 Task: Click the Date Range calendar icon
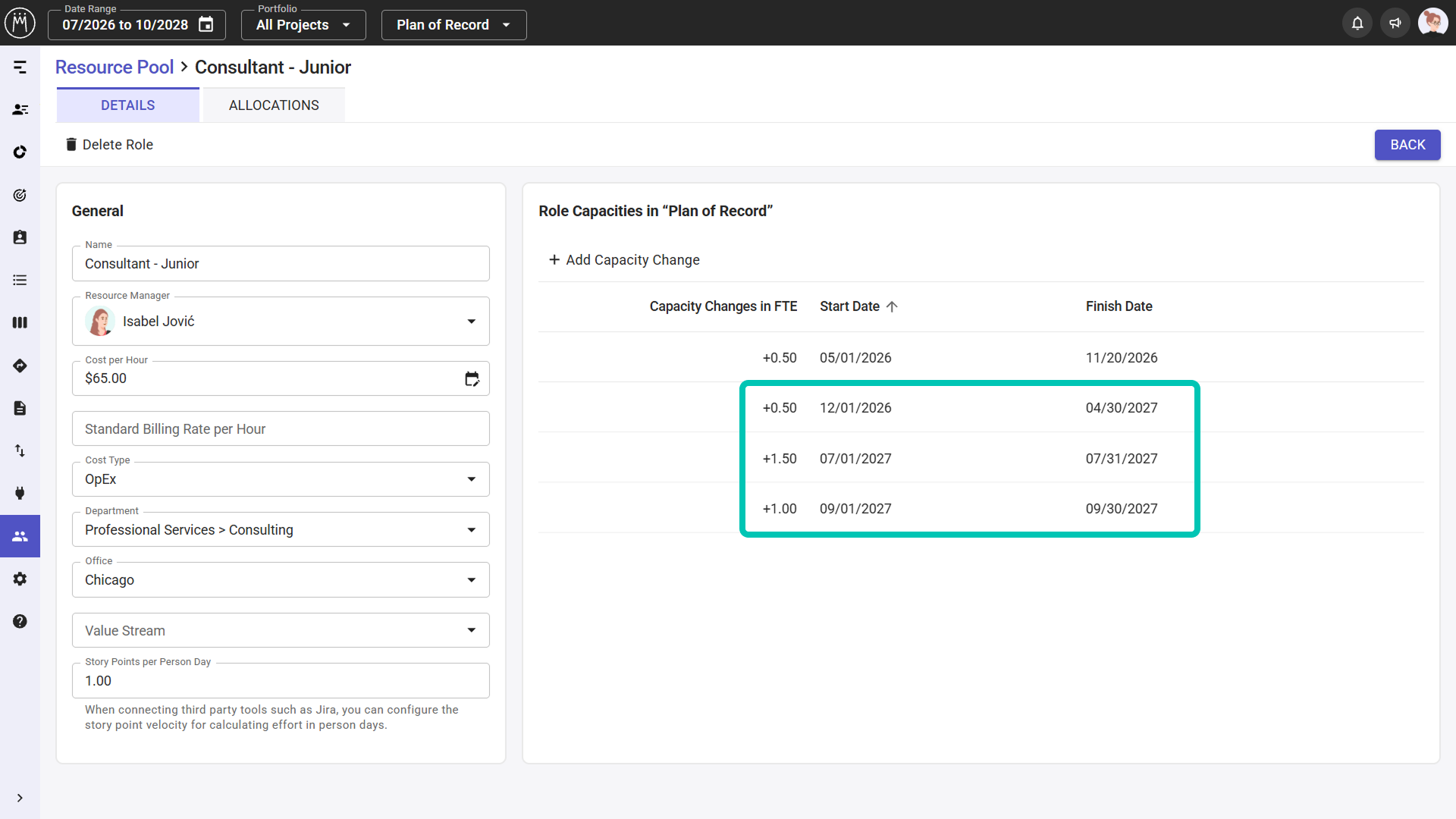click(x=206, y=25)
